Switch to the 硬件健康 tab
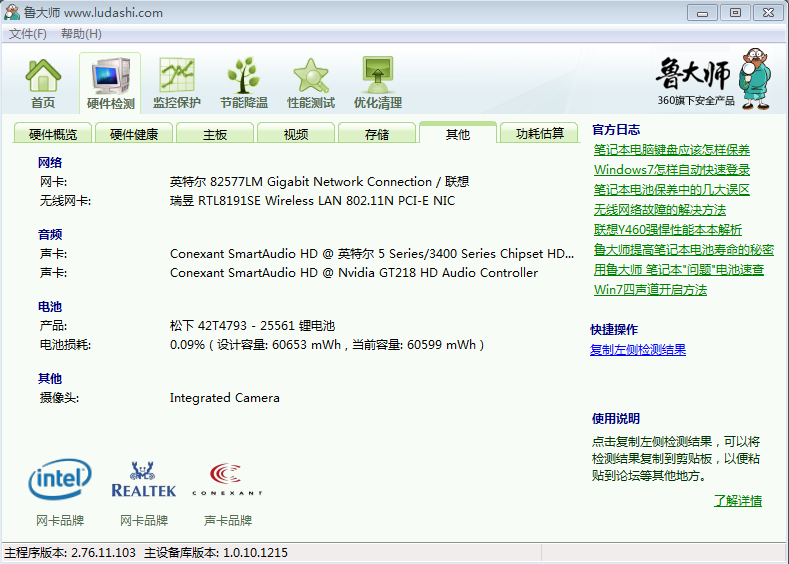 coord(134,134)
